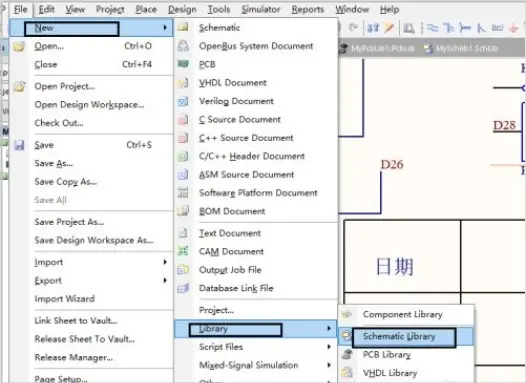Click the OpenBus System Document icon
This screenshot has height=383, width=526.
(x=183, y=46)
